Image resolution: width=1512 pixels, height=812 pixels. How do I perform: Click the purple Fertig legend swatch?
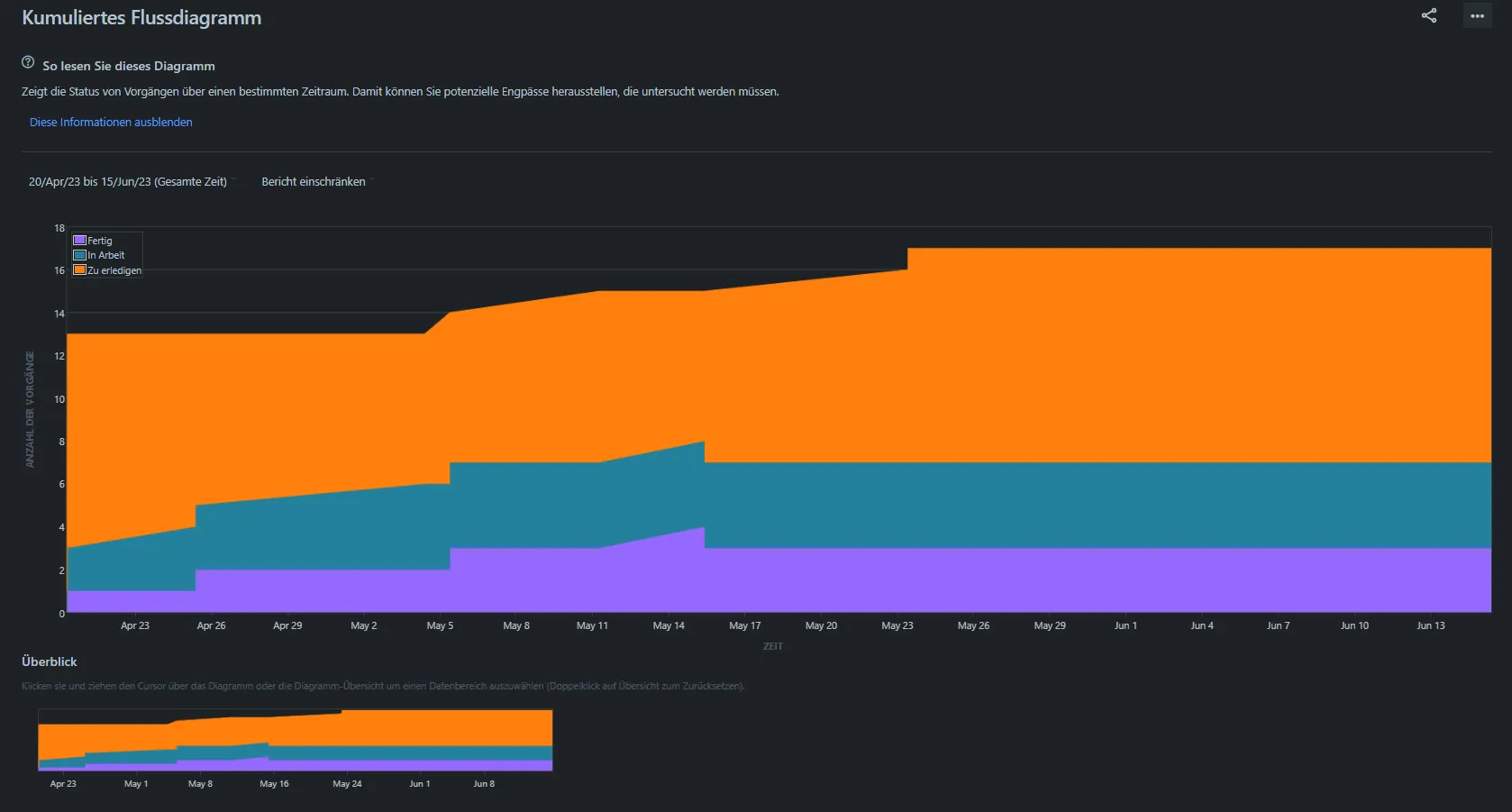click(x=79, y=241)
